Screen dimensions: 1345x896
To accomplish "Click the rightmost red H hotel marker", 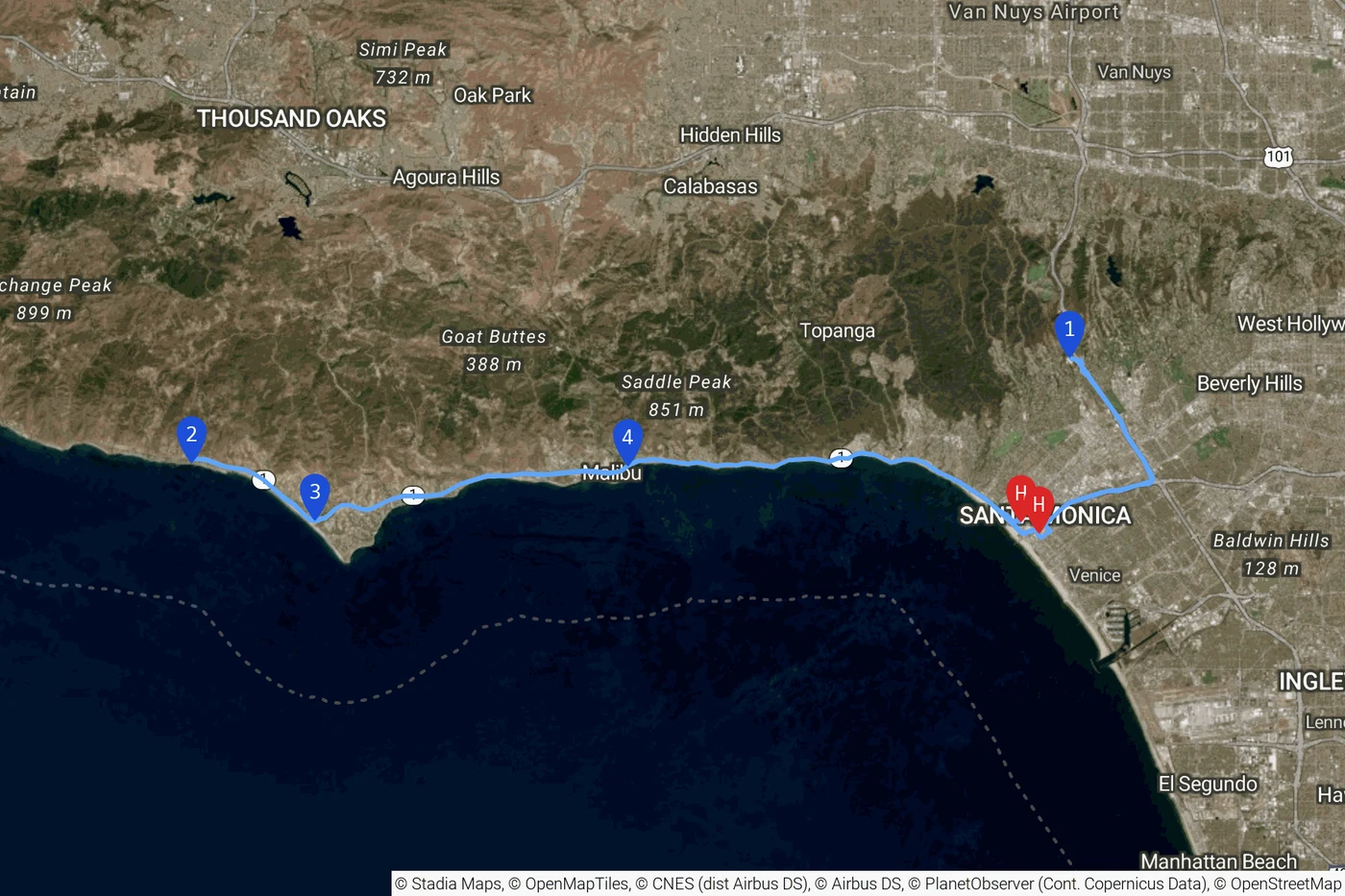I will click(1039, 509).
